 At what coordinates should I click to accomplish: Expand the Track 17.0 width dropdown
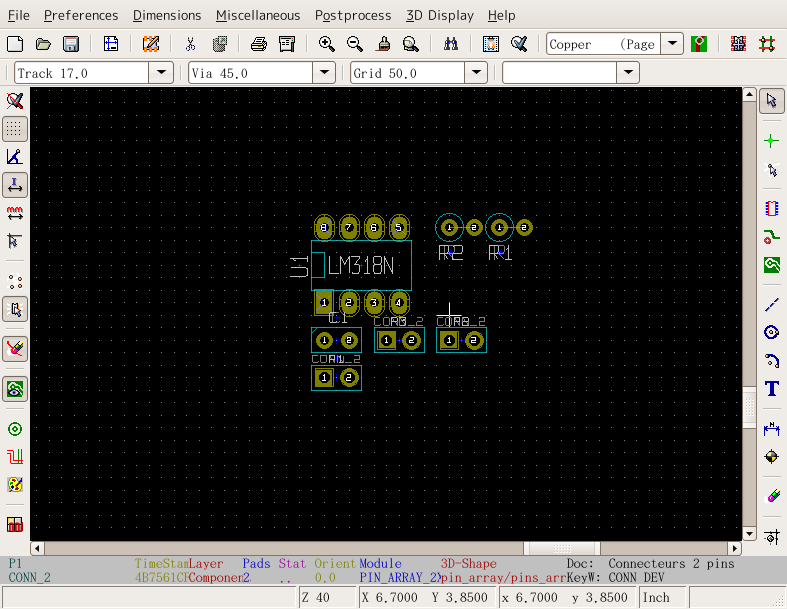coord(161,73)
